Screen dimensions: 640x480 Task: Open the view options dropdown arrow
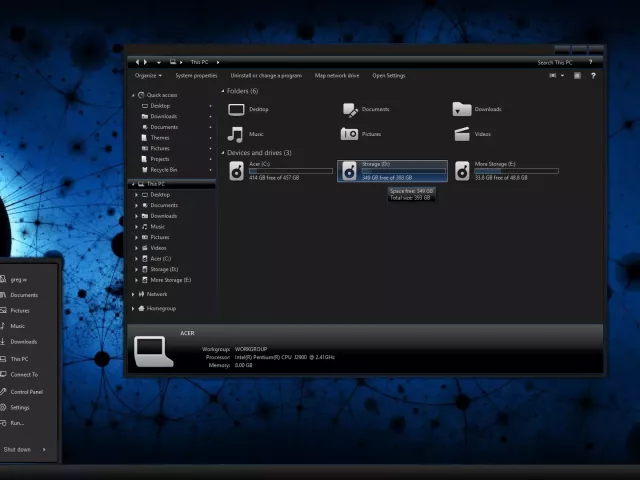[562, 76]
